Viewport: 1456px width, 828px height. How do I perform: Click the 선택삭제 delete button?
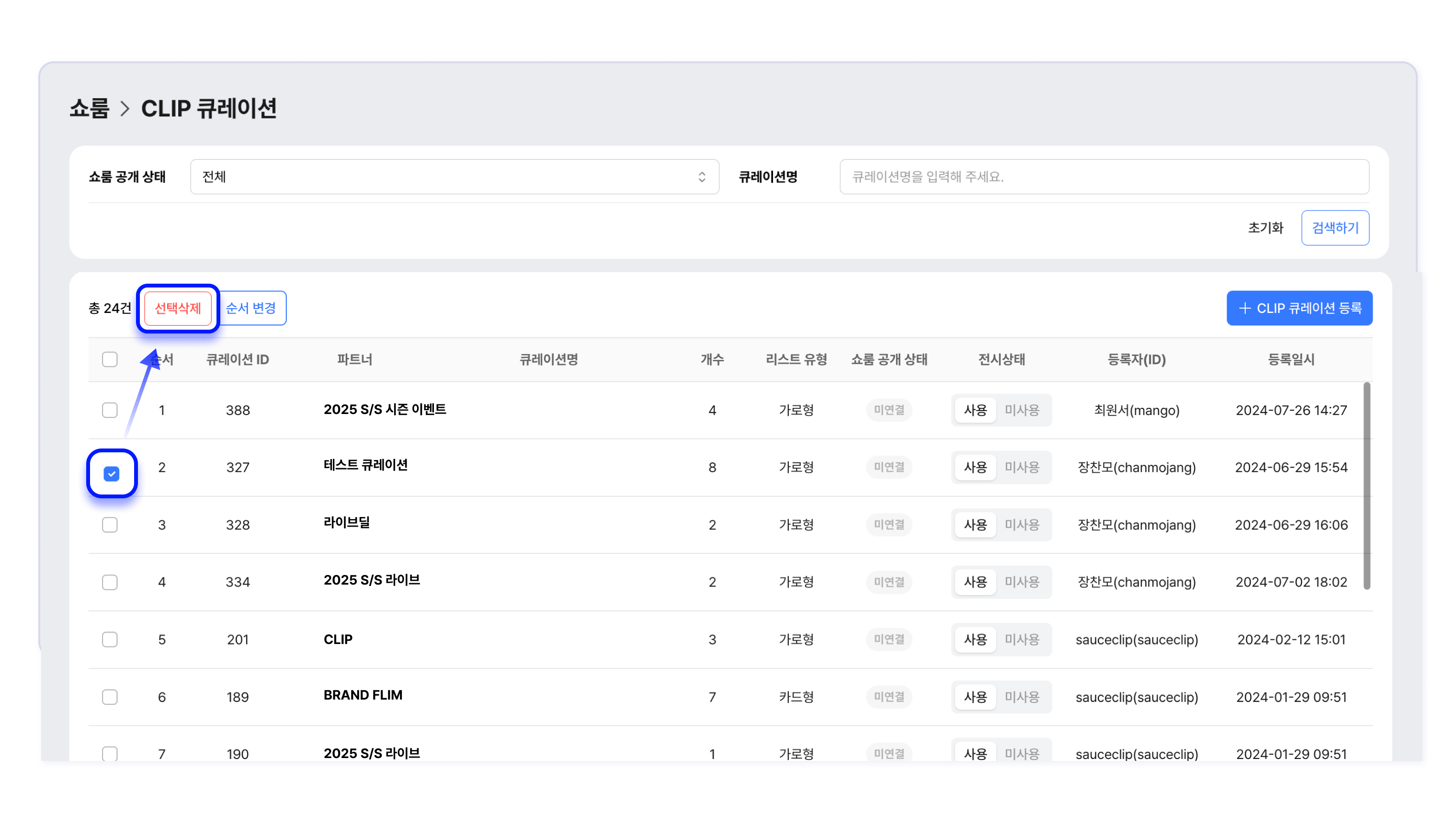tap(177, 308)
